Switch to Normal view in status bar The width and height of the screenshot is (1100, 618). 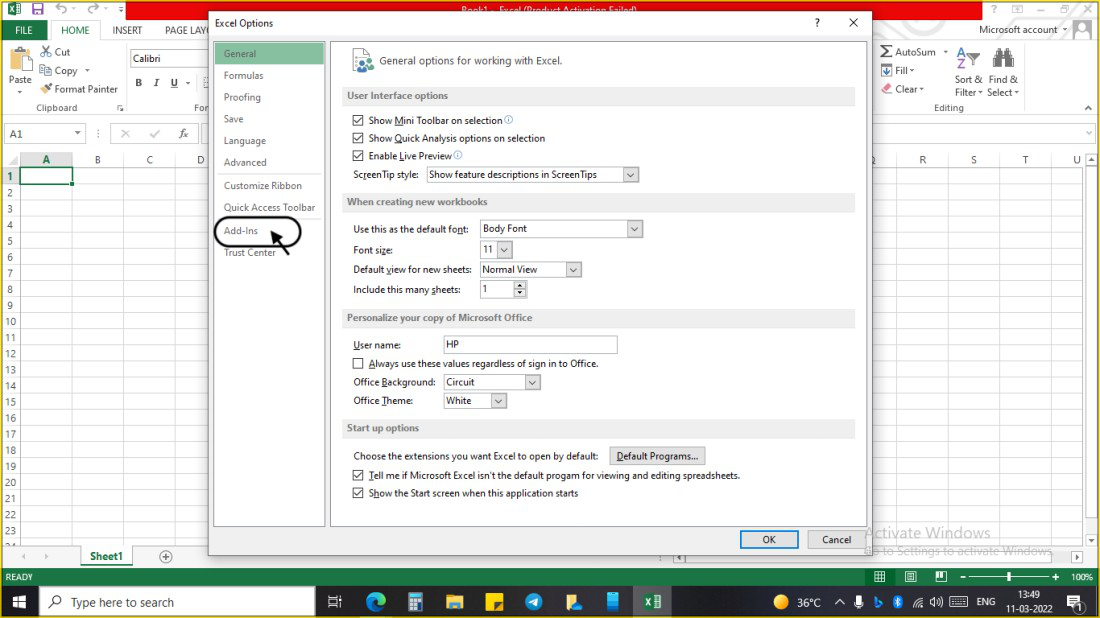tap(880, 577)
